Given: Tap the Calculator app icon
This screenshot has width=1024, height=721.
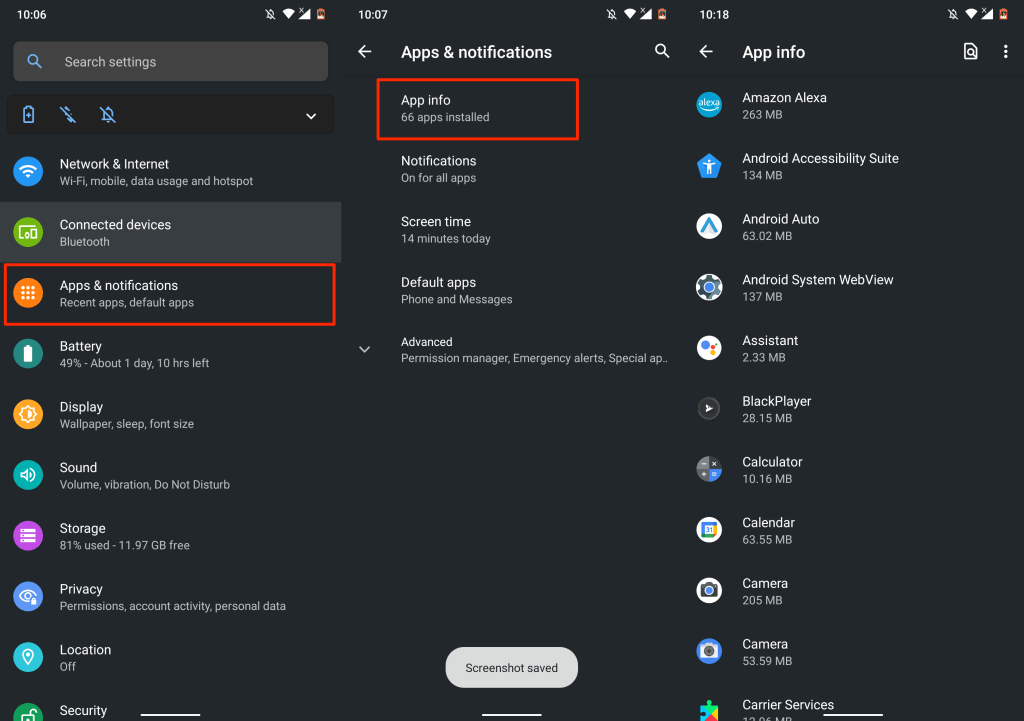Looking at the screenshot, I should [709, 469].
